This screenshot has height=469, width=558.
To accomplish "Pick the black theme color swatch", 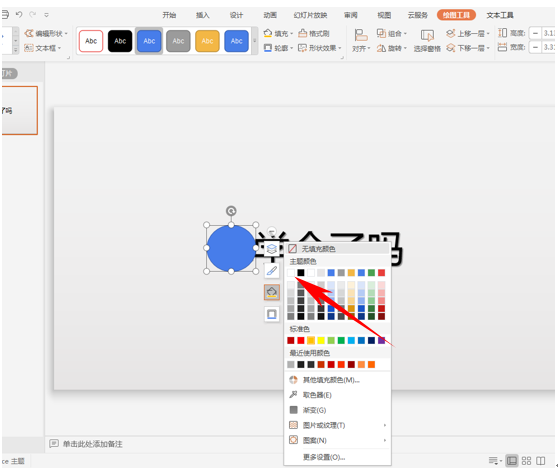I will [x=301, y=273].
